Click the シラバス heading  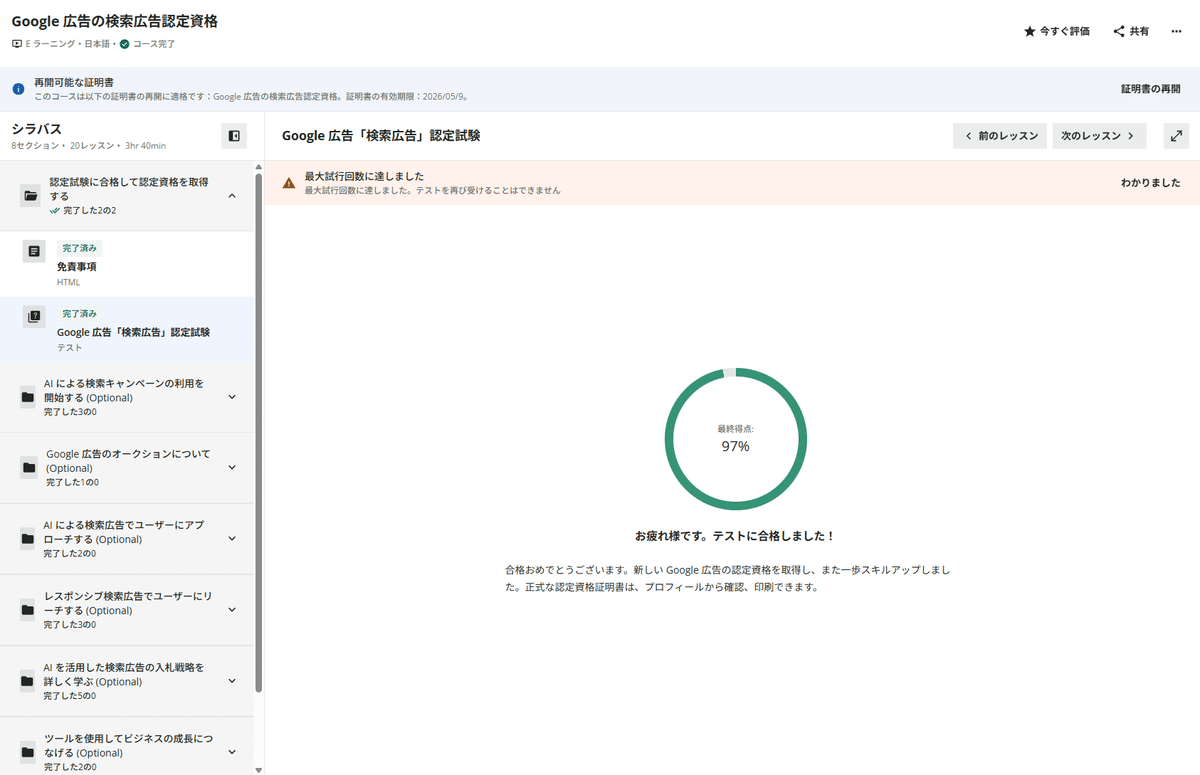tap(37, 129)
